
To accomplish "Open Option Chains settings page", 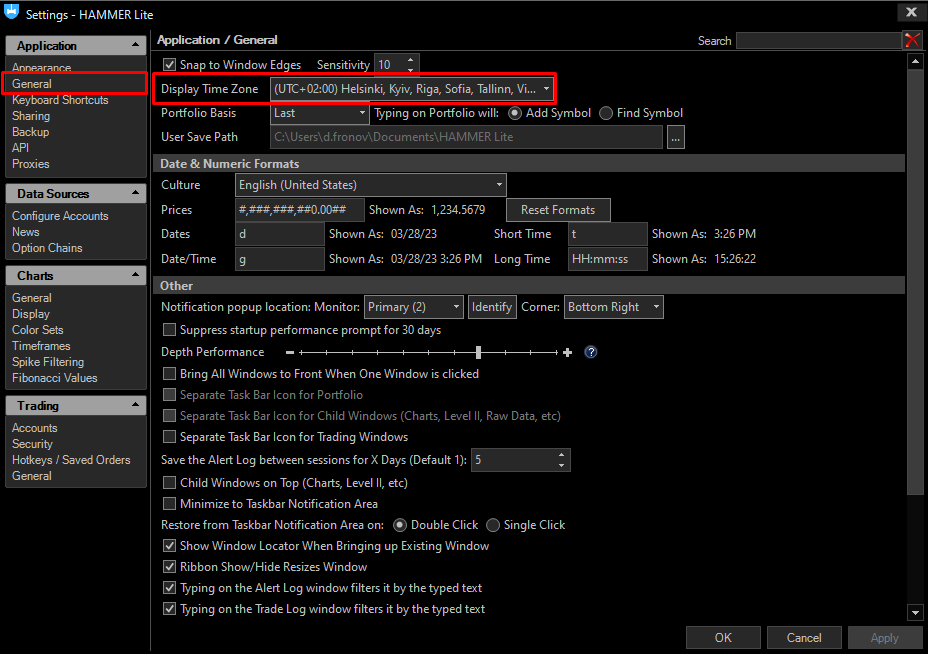I will coord(47,248).
